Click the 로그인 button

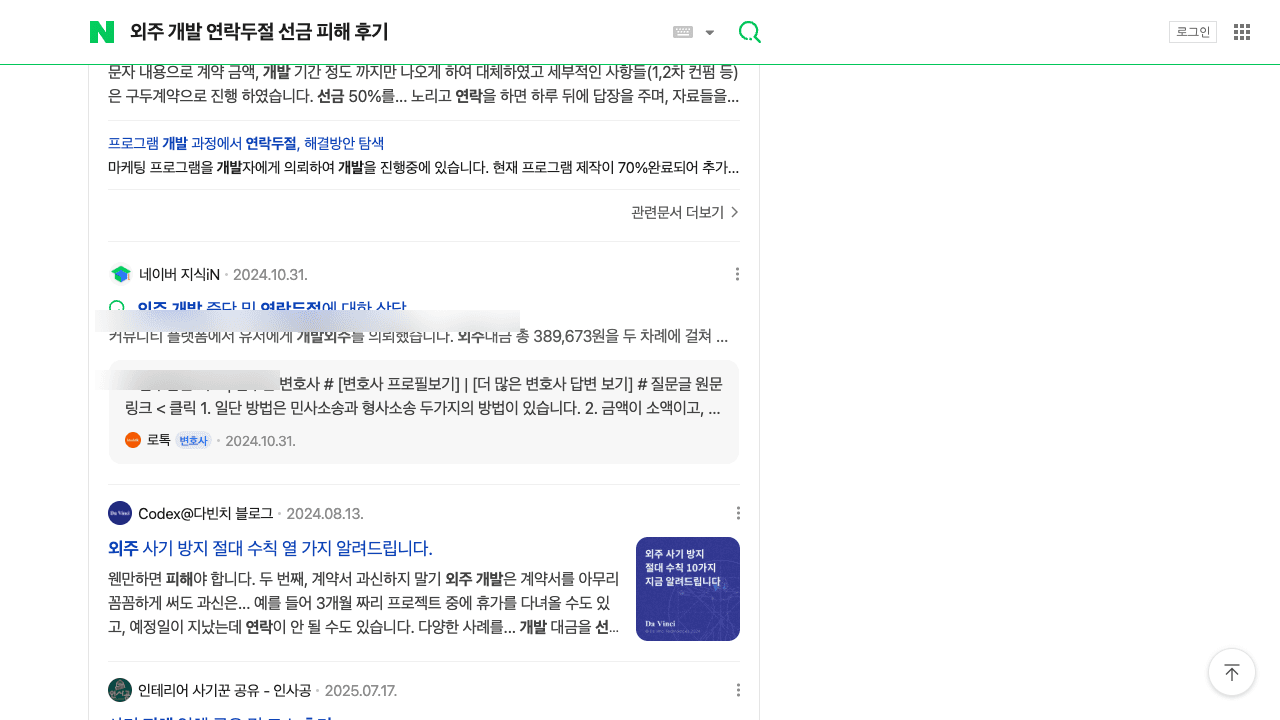coord(1192,31)
